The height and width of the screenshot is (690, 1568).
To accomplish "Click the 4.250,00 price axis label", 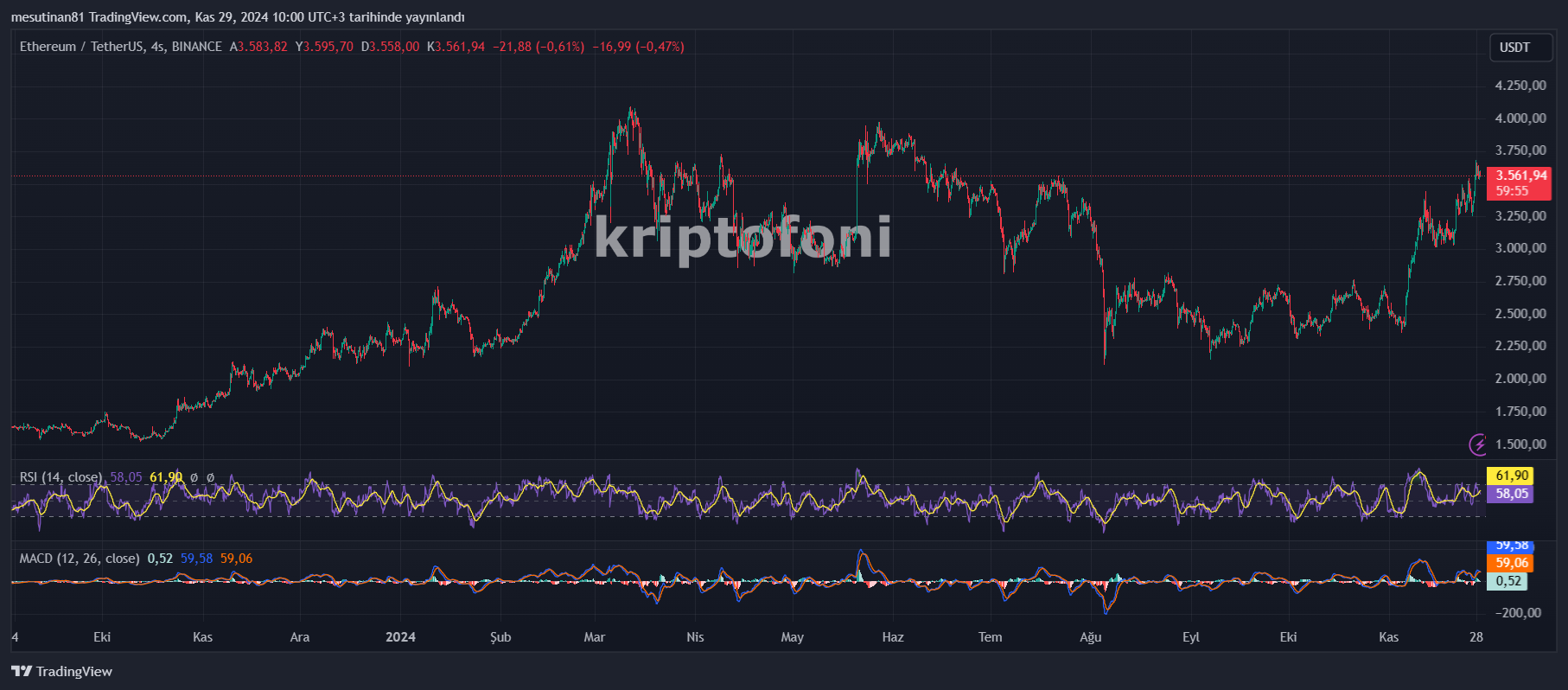I will point(1520,86).
